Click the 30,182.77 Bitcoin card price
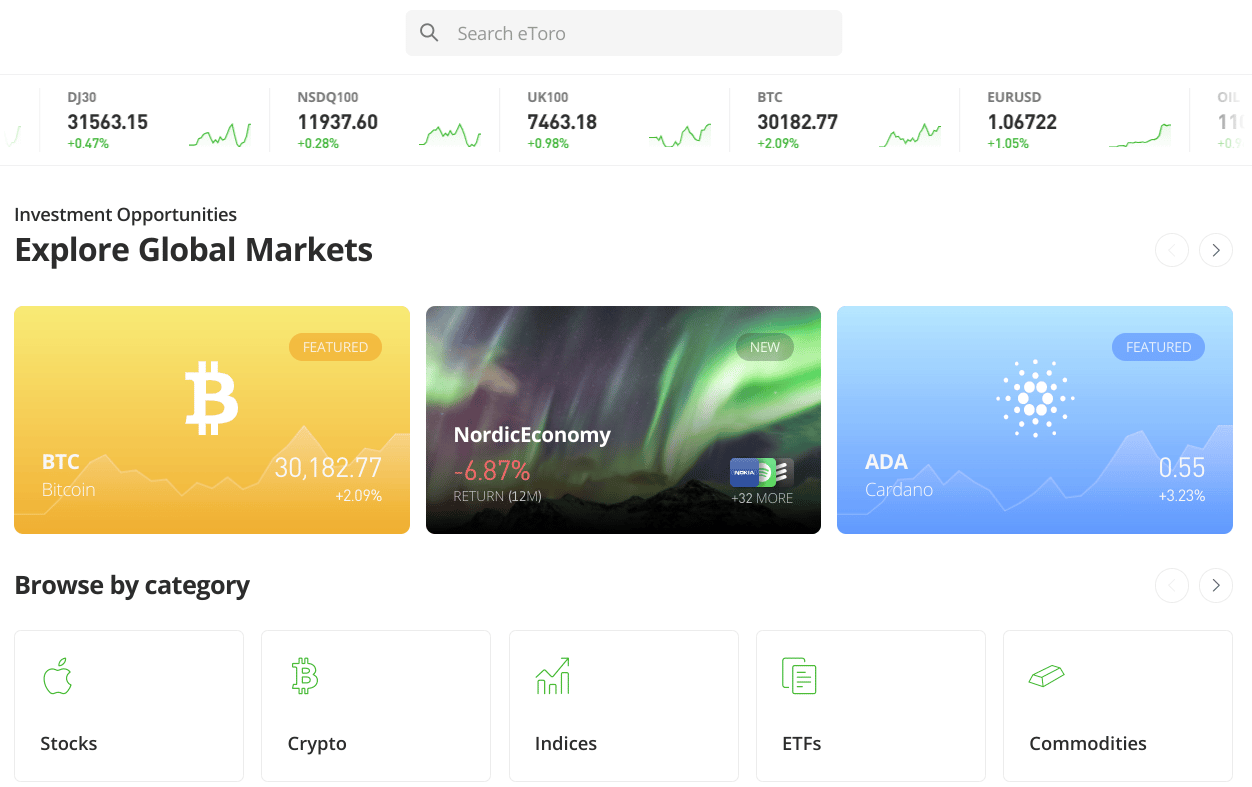 point(328,467)
